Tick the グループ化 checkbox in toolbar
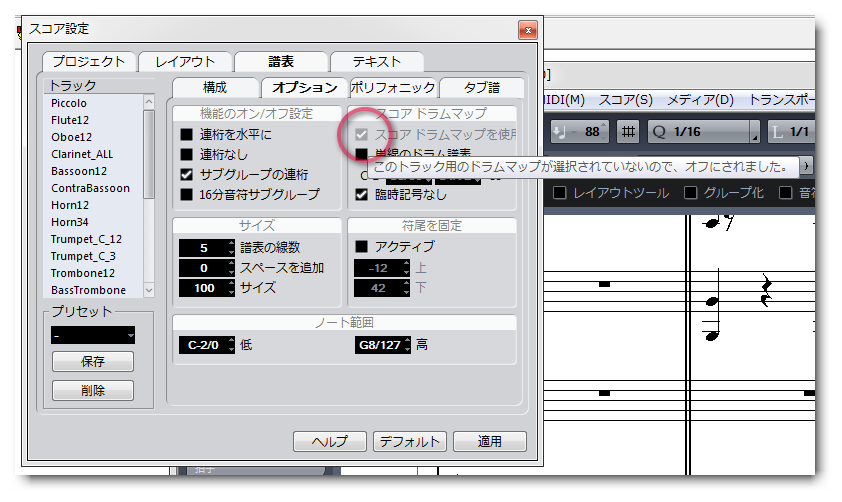This screenshot has height=502, width=842. pyautogui.click(x=691, y=193)
